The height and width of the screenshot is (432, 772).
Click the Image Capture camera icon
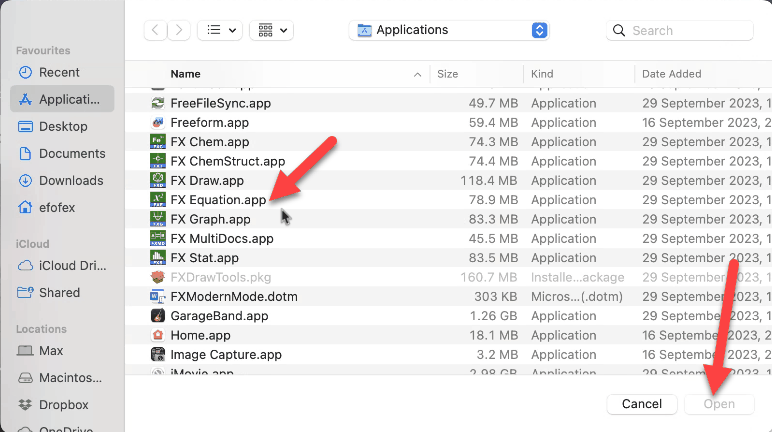pyautogui.click(x=158, y=354)
